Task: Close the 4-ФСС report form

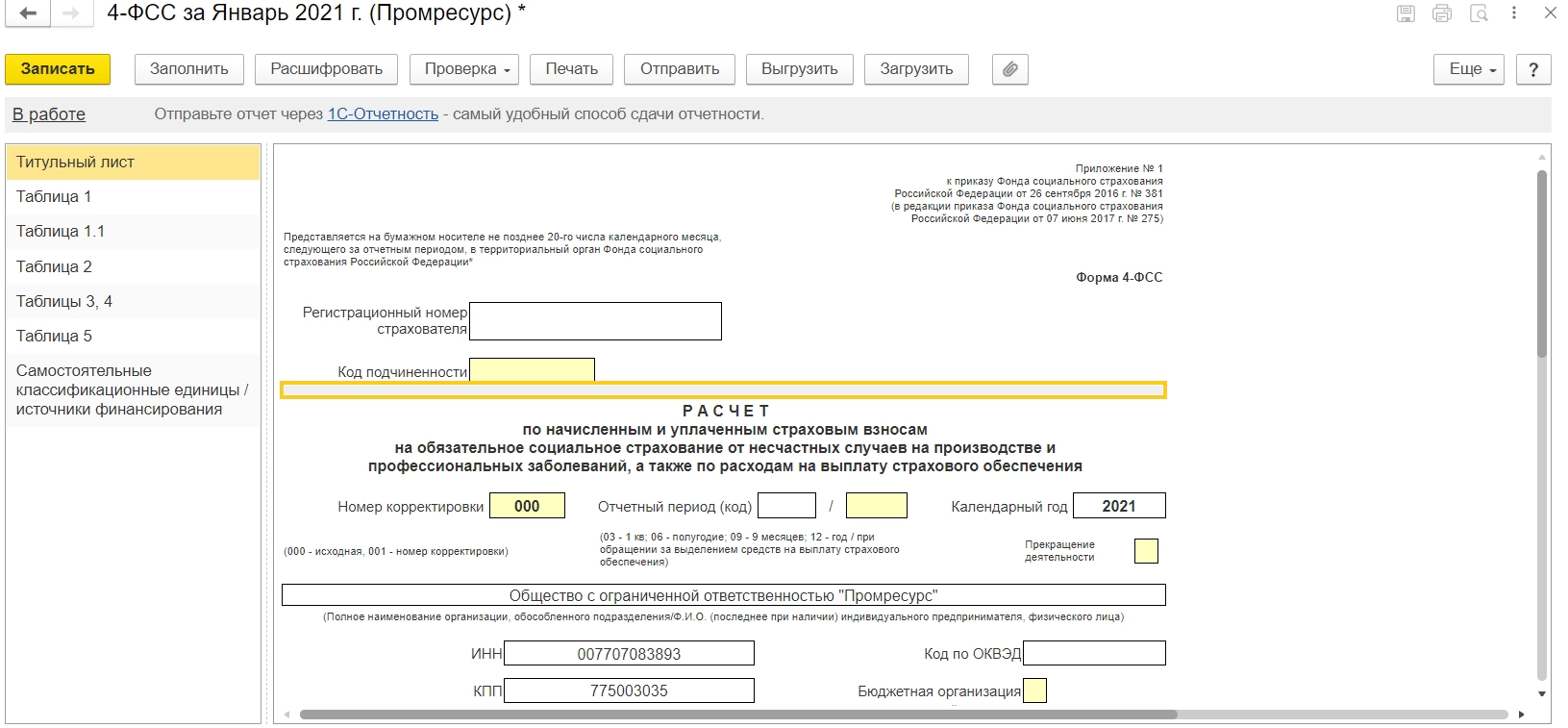Action: click(1551, 13)
